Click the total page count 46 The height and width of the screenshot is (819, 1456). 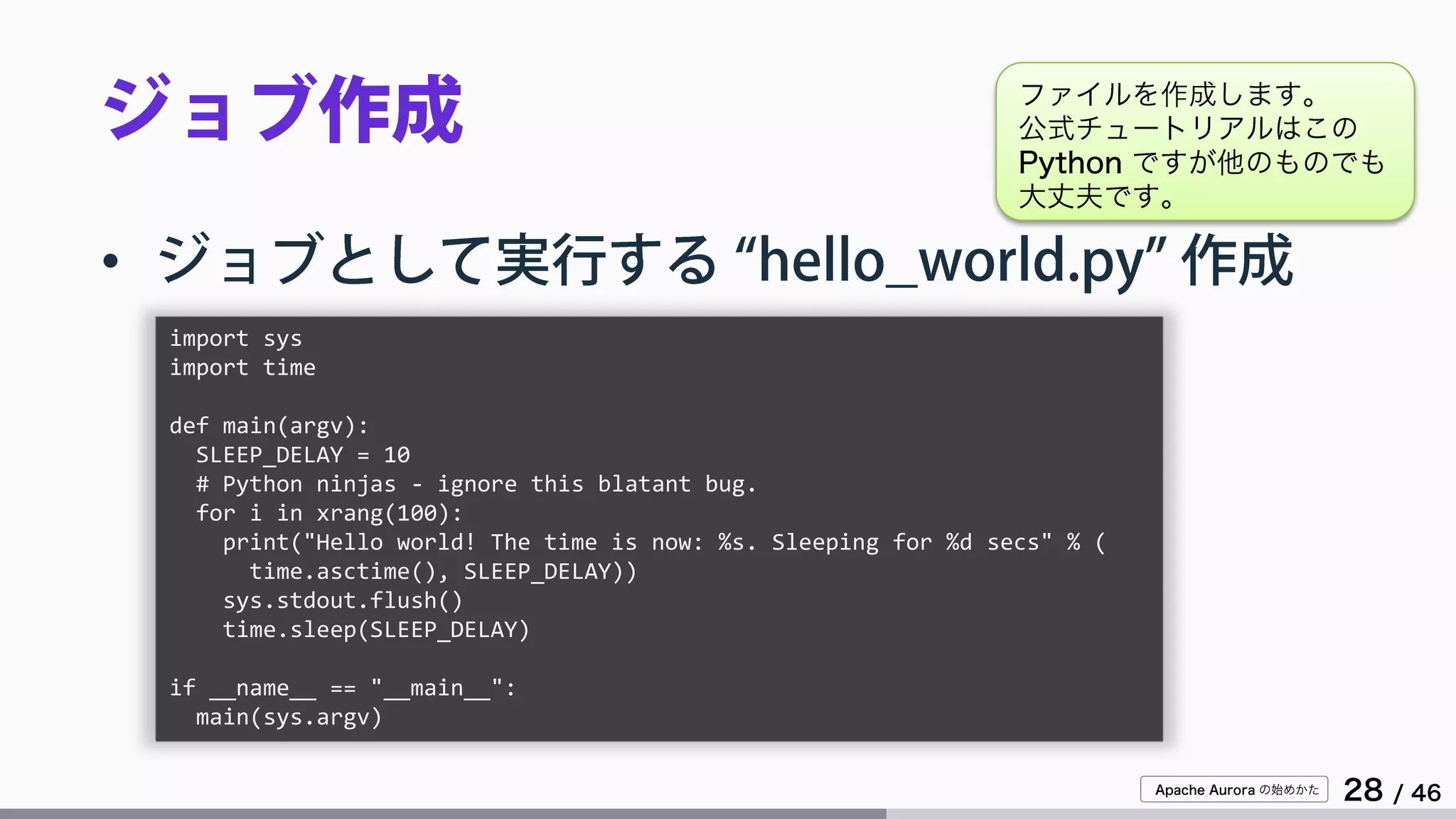[1425, 793]
